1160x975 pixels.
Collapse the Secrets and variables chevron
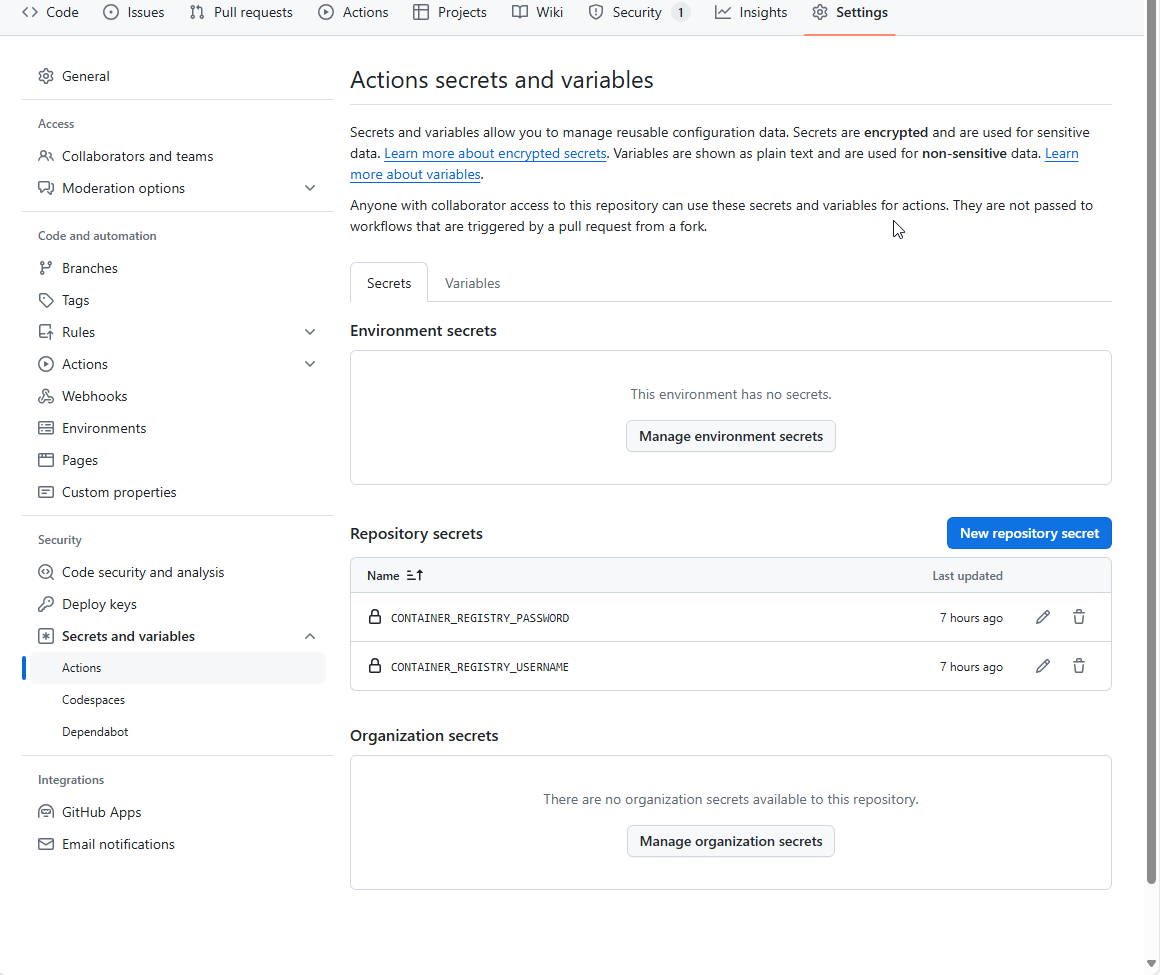point(310,636)
